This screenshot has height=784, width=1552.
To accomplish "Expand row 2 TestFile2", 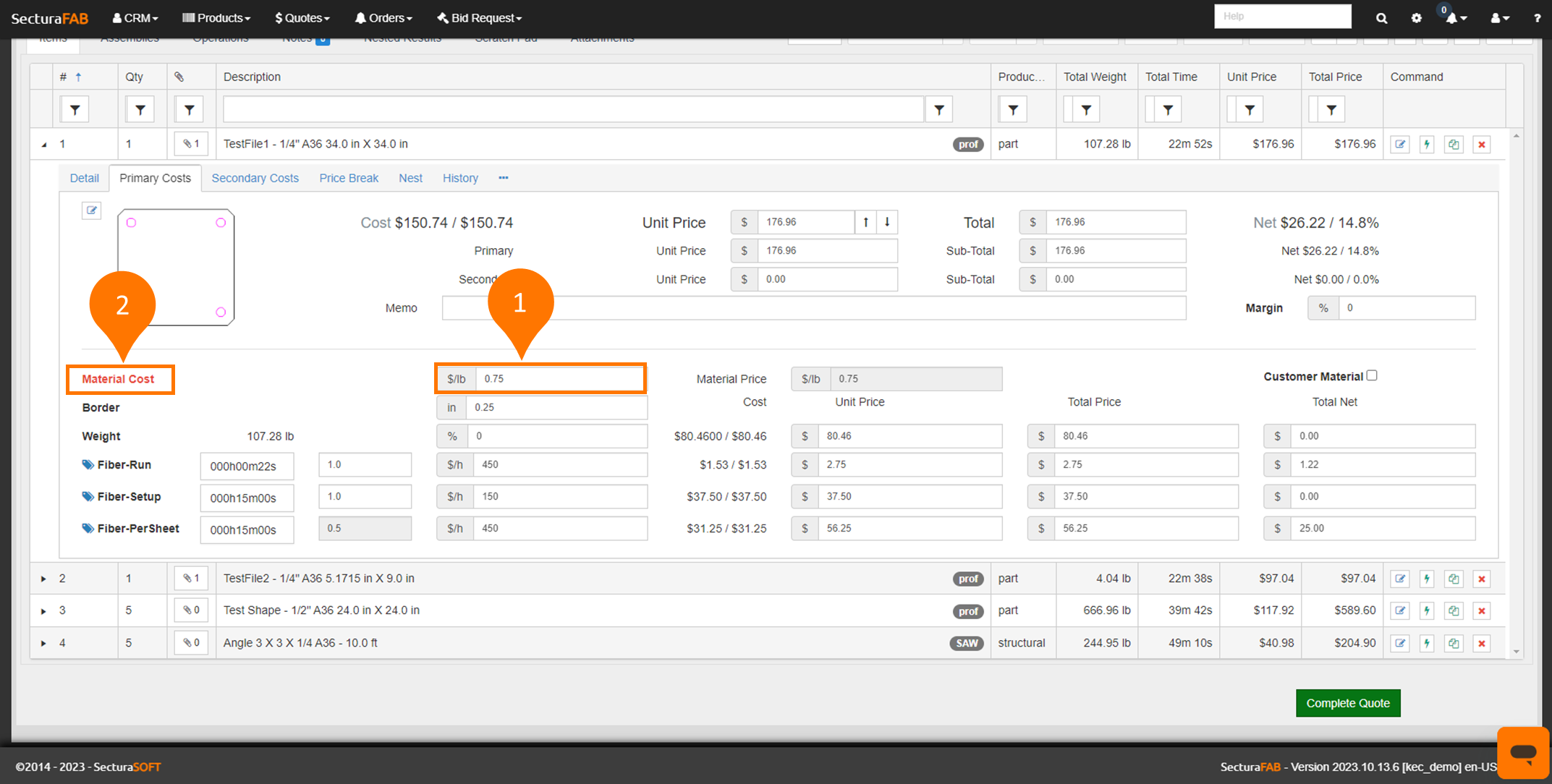I will (43, 579).
